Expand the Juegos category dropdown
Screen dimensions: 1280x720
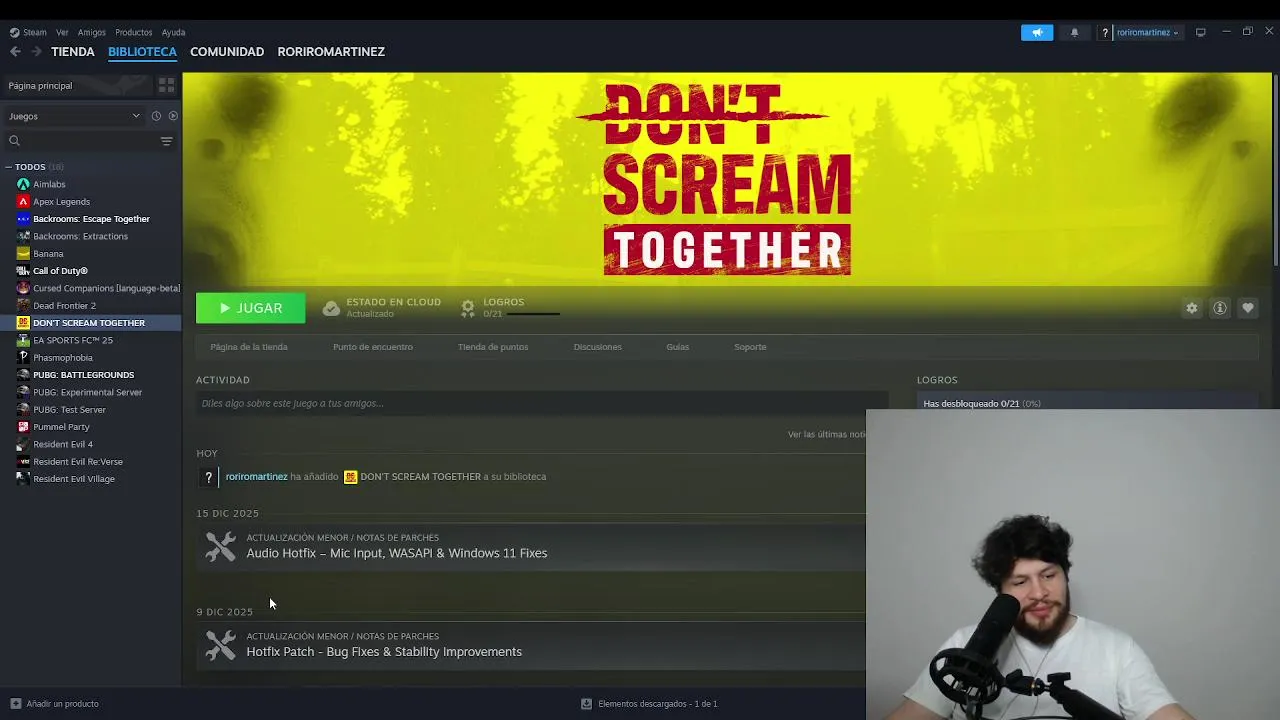(x=75, y=116)
